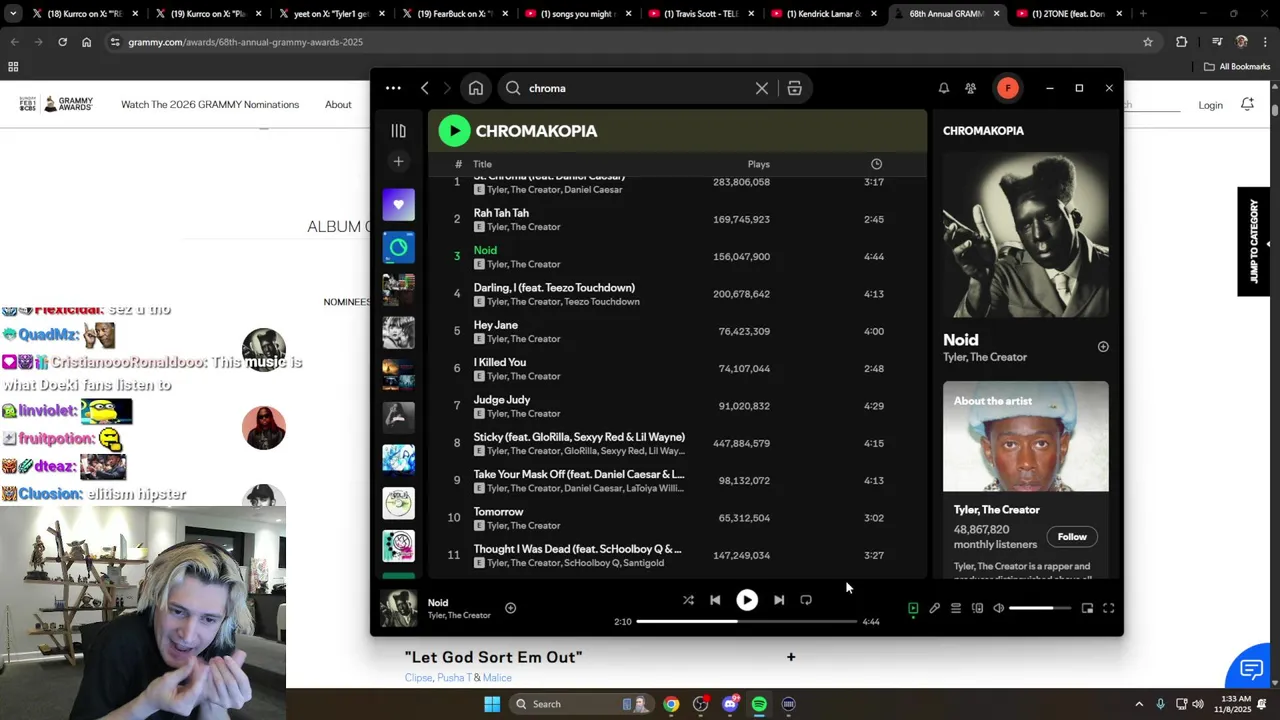
Task: Add Noid to library from Now Playing panel
Action: pyautogui.click(x=1103, y=347)
